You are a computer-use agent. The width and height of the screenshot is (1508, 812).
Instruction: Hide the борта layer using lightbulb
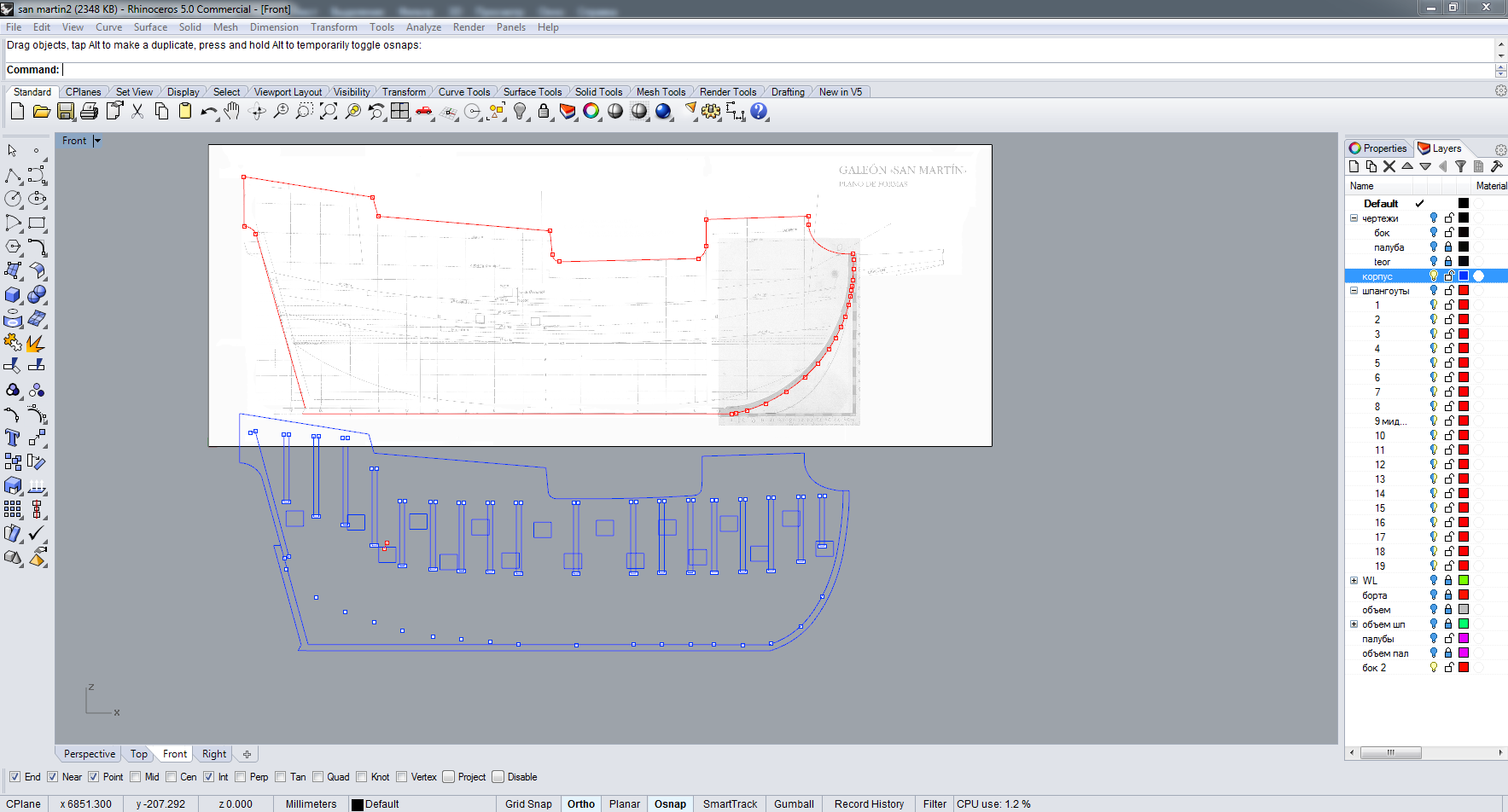(1434, 595)
